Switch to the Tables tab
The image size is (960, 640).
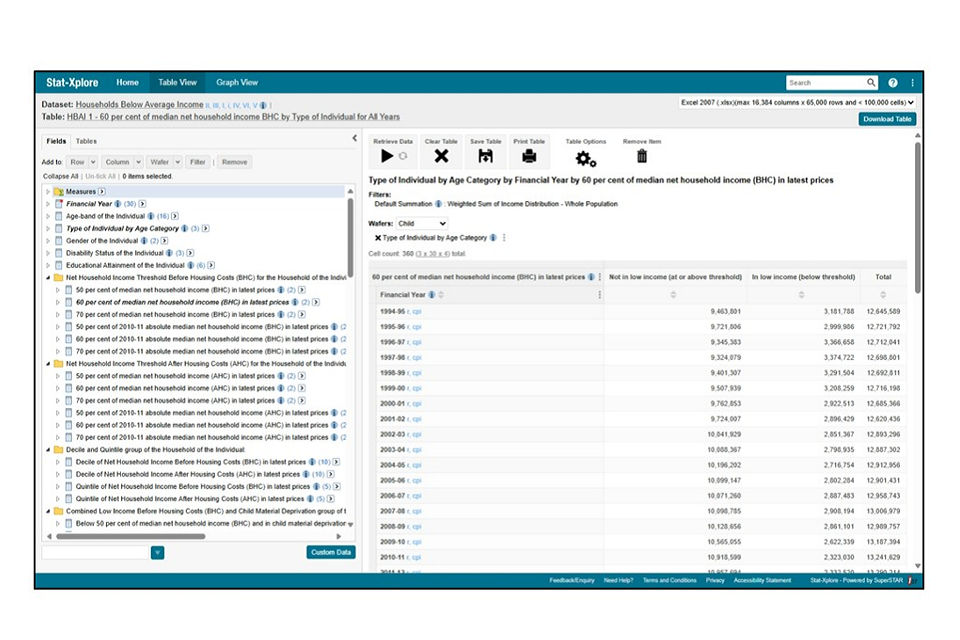87,141
